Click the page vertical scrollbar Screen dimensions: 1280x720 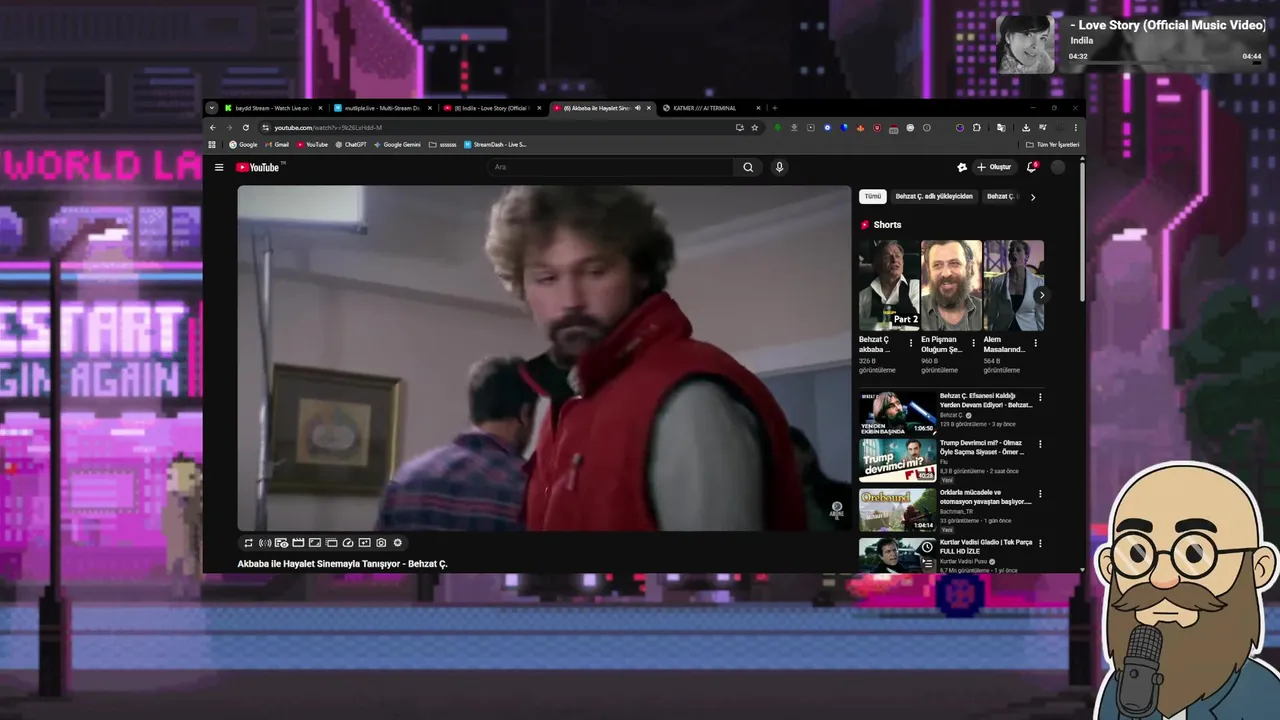pyautogui.click(x=1082, y=230)
